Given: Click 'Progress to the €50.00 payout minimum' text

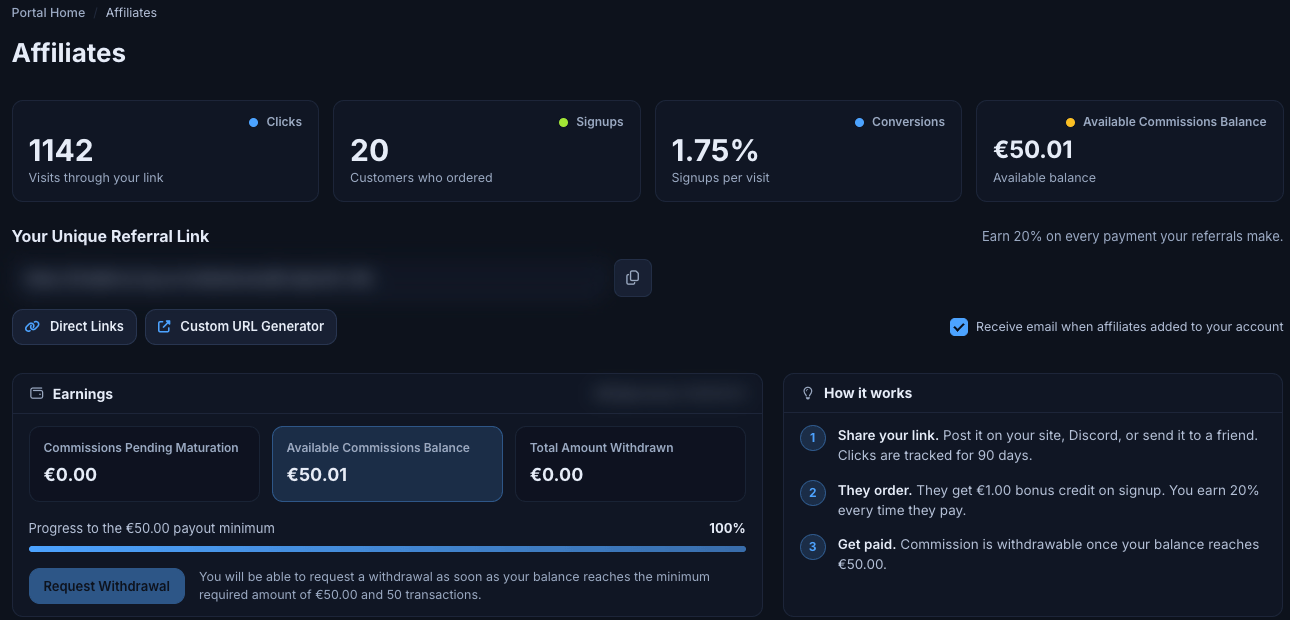Looking at the screenshot, I should (x=152, y=528).
